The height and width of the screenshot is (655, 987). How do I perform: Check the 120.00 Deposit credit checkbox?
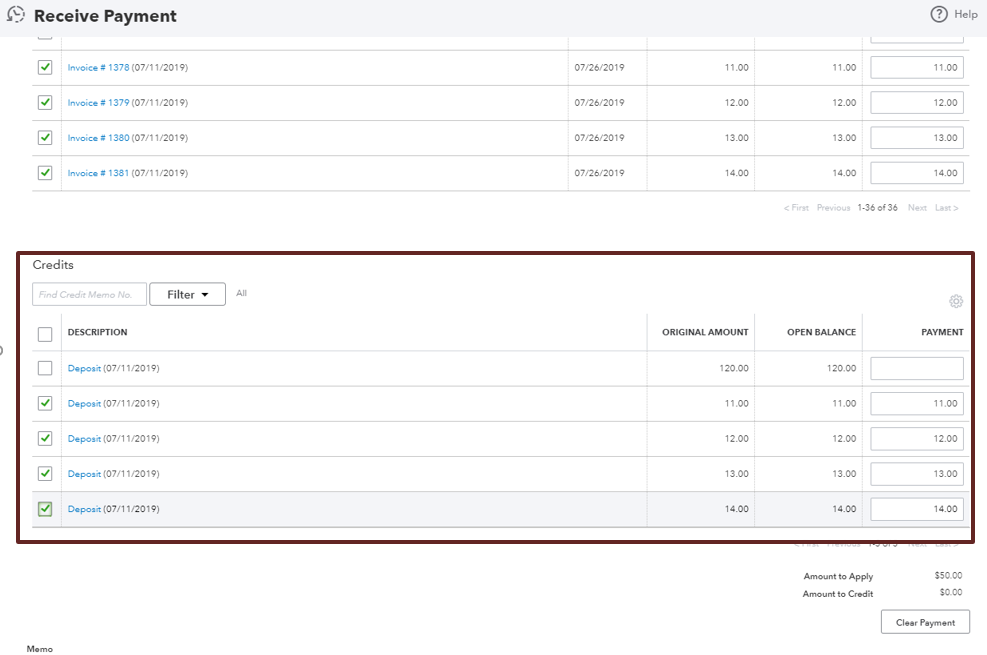pos(45,368)
